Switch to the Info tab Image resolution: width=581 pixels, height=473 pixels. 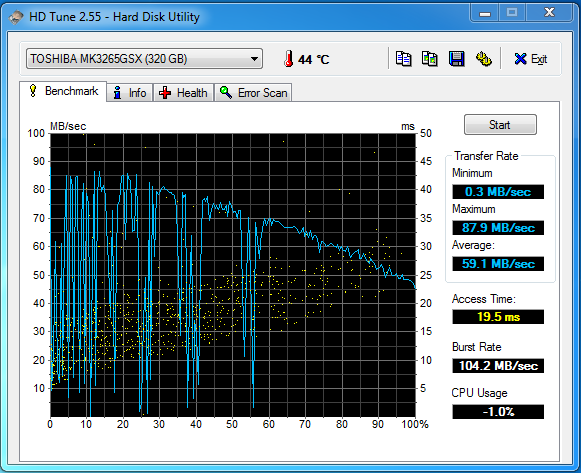click(x=130, y=93)
